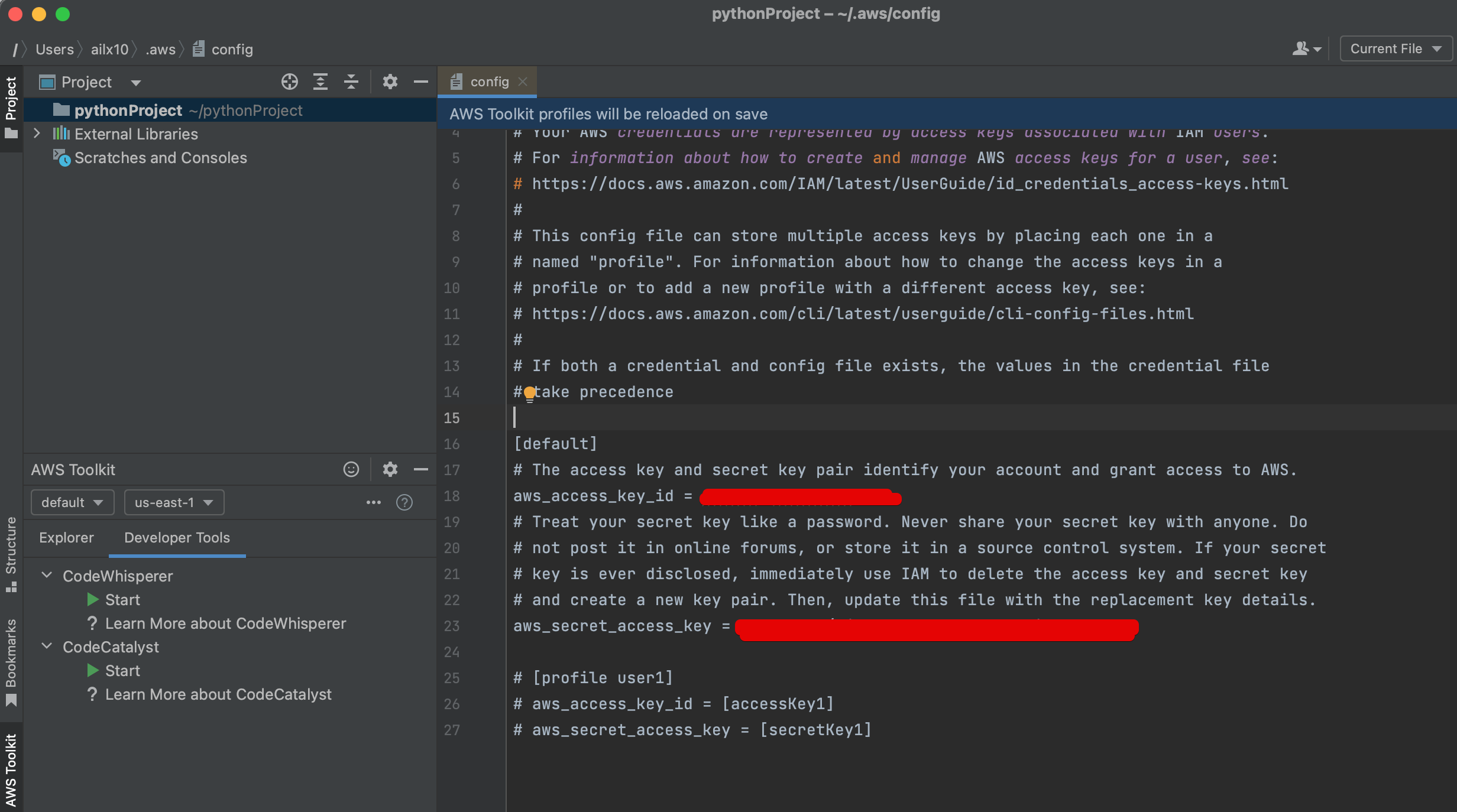Open AWS Toolkit help question-mark icon
This screenshot has width=1457, height=812.
tap(404, 502)
